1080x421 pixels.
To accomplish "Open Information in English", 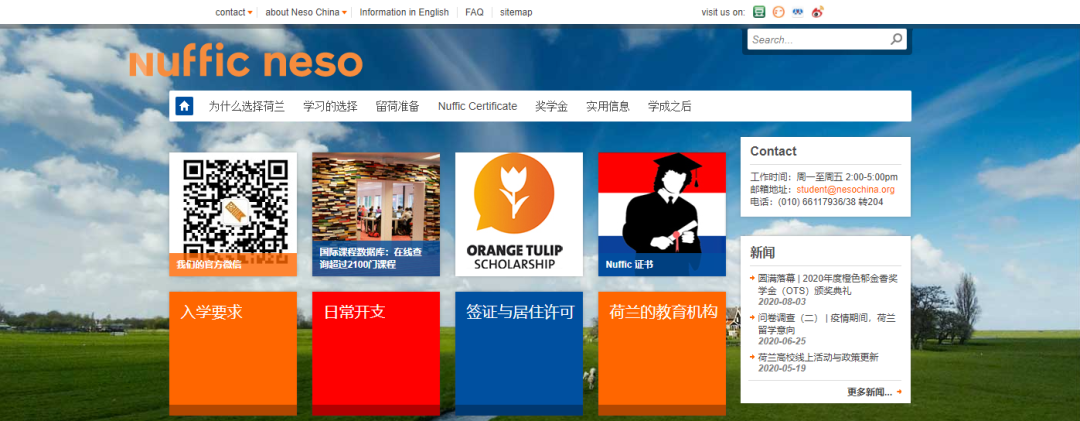I will 404,12.
